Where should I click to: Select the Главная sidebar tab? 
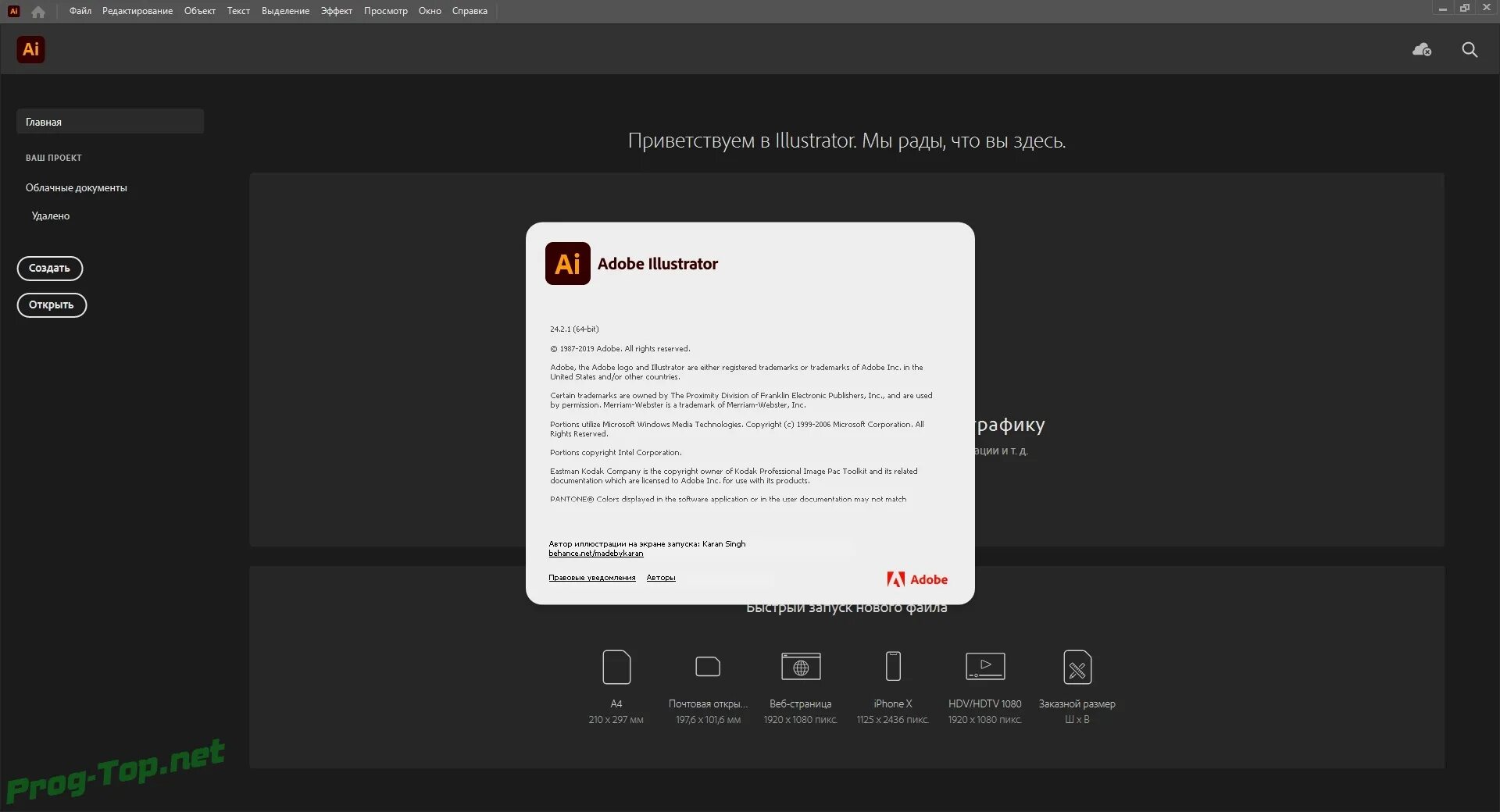pos(110,121)
